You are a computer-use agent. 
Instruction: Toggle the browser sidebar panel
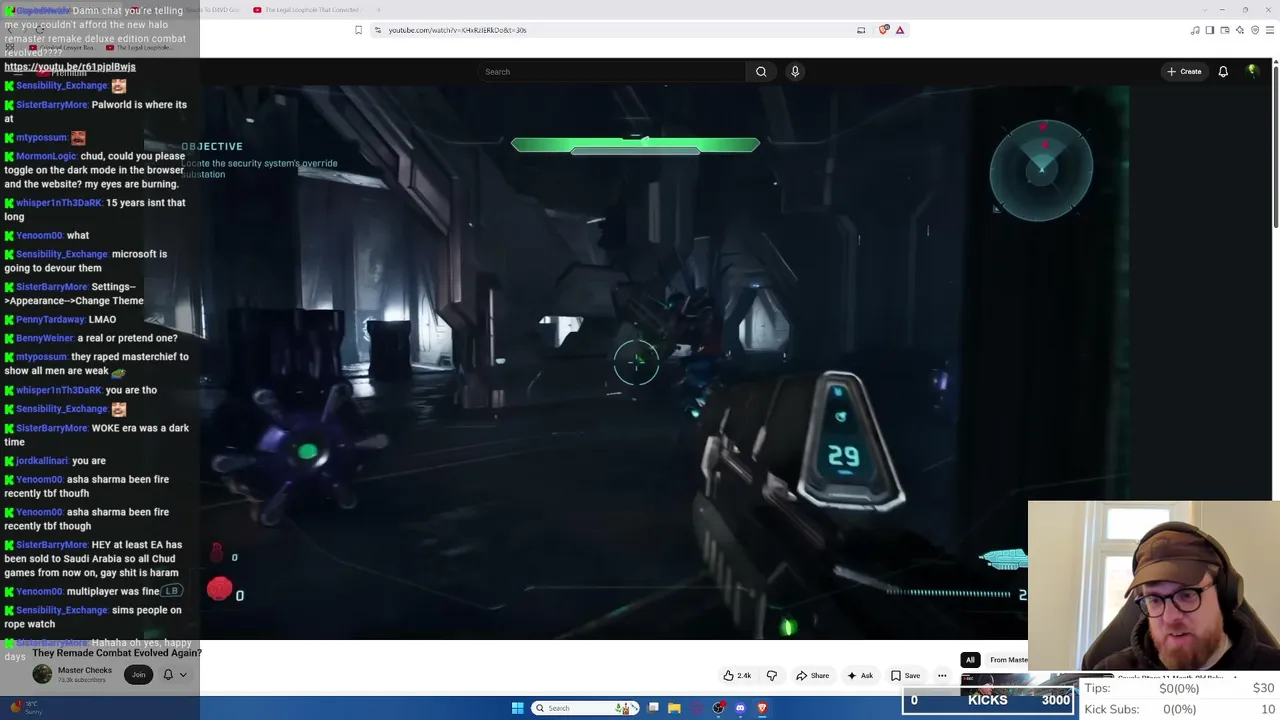(1210, 30)
